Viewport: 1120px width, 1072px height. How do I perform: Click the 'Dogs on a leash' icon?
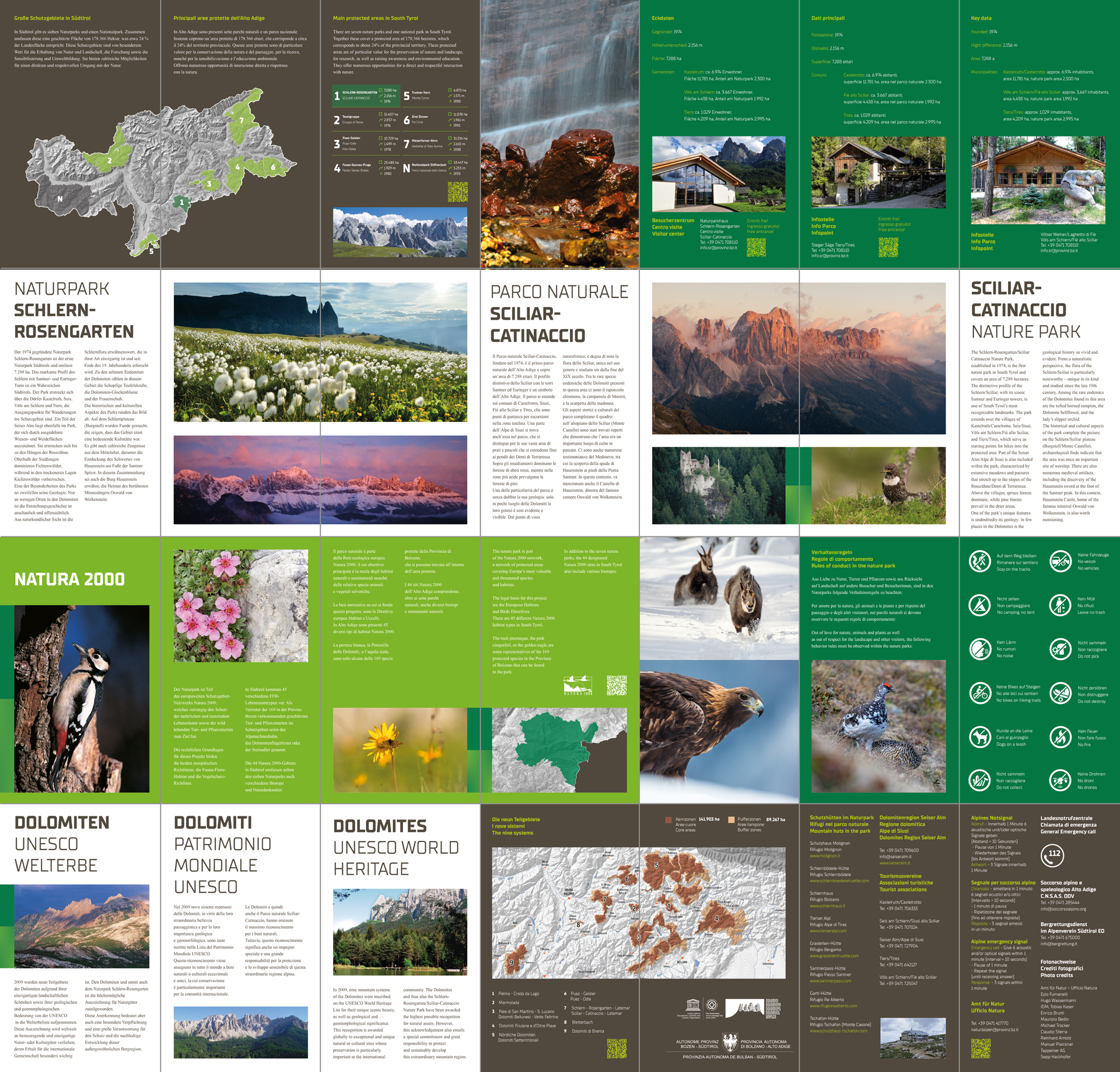(980, 737)
